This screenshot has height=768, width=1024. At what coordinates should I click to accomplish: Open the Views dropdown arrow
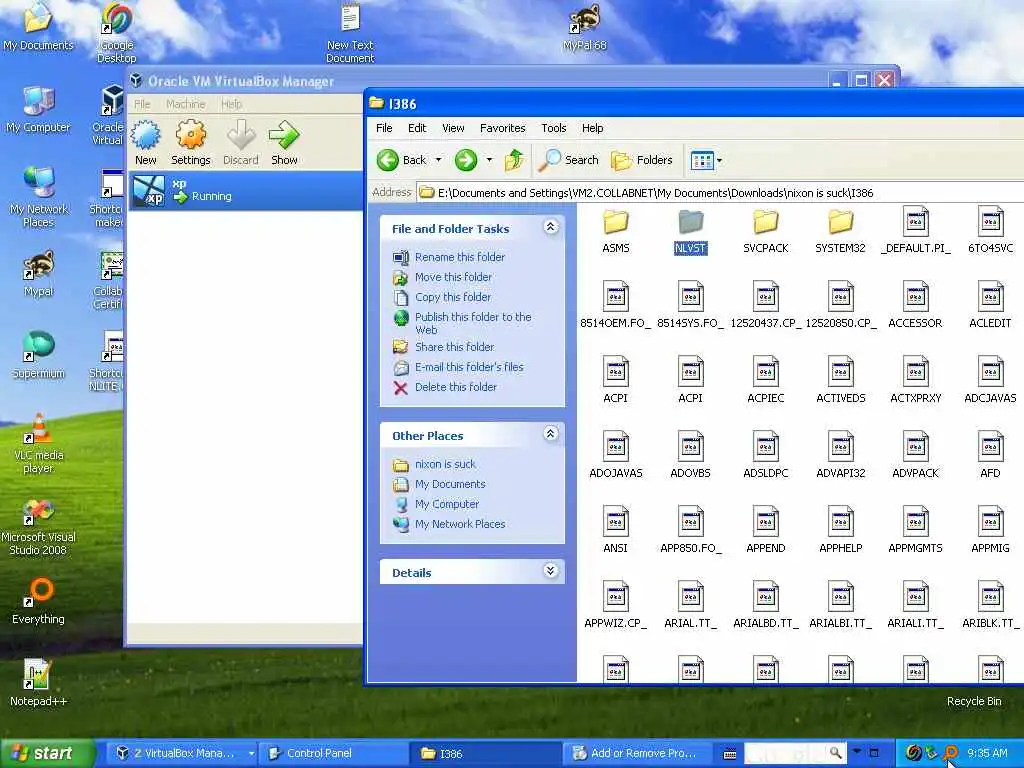click(x=719, y=160)
